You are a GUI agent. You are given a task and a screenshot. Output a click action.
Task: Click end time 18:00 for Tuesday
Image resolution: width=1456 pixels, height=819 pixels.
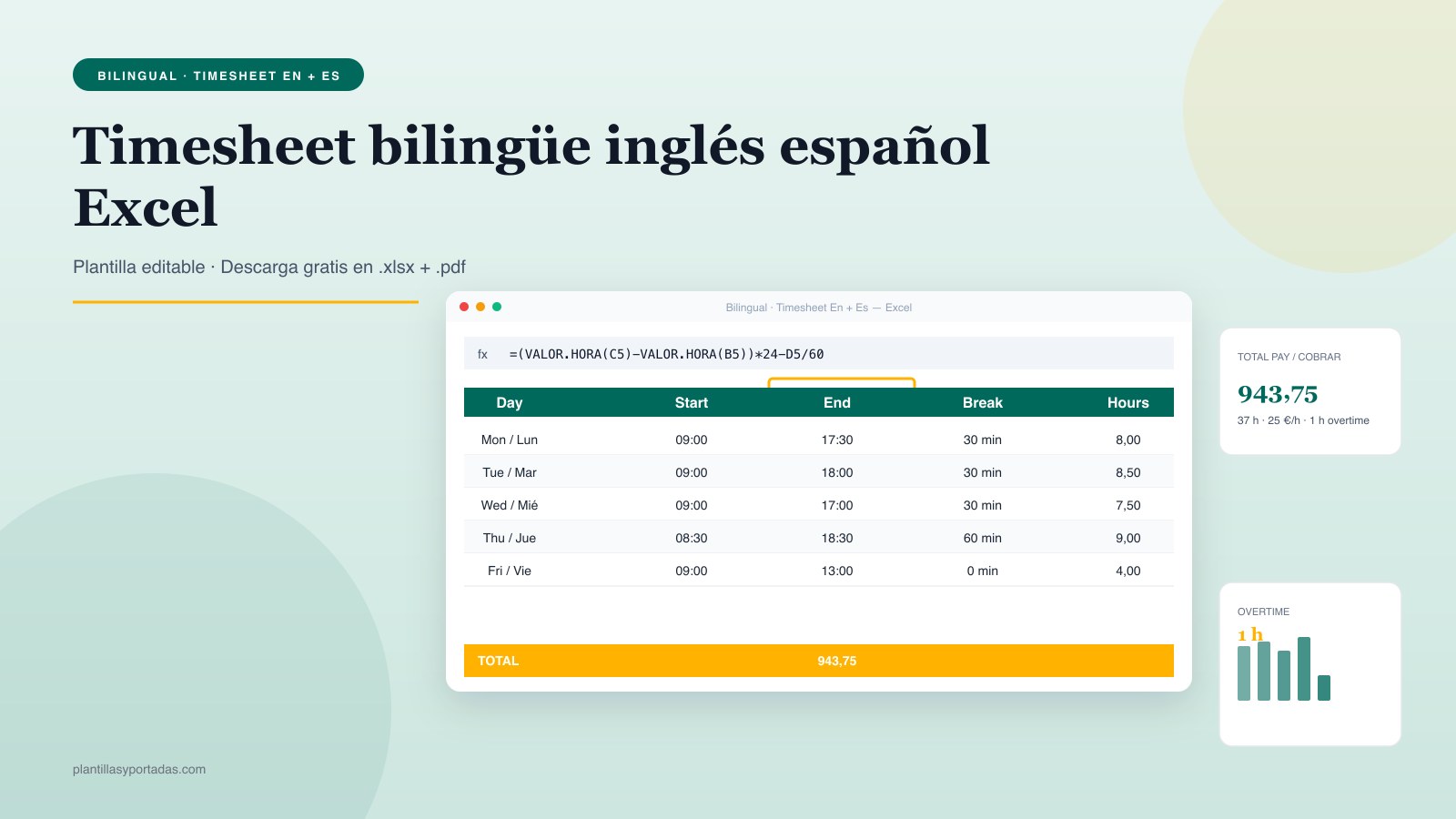(837, 472)
